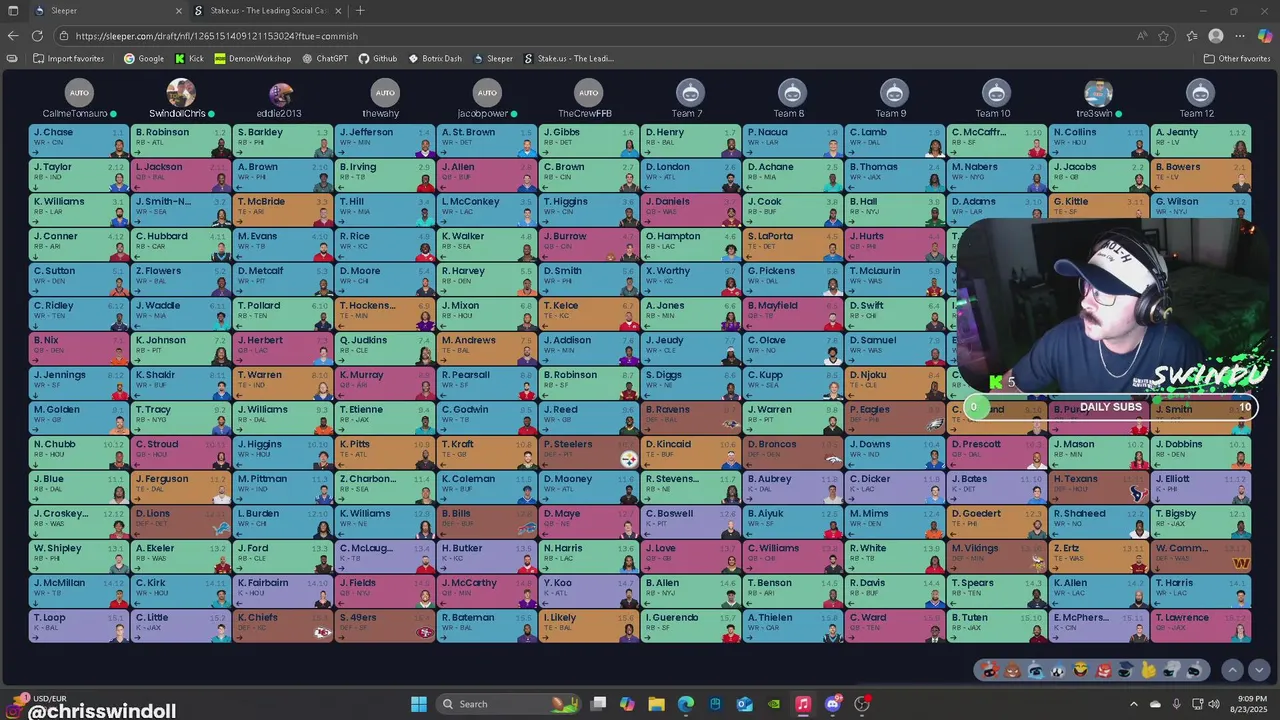
Task: Open the Other favorites folder
Action: tap(1237, 58)
